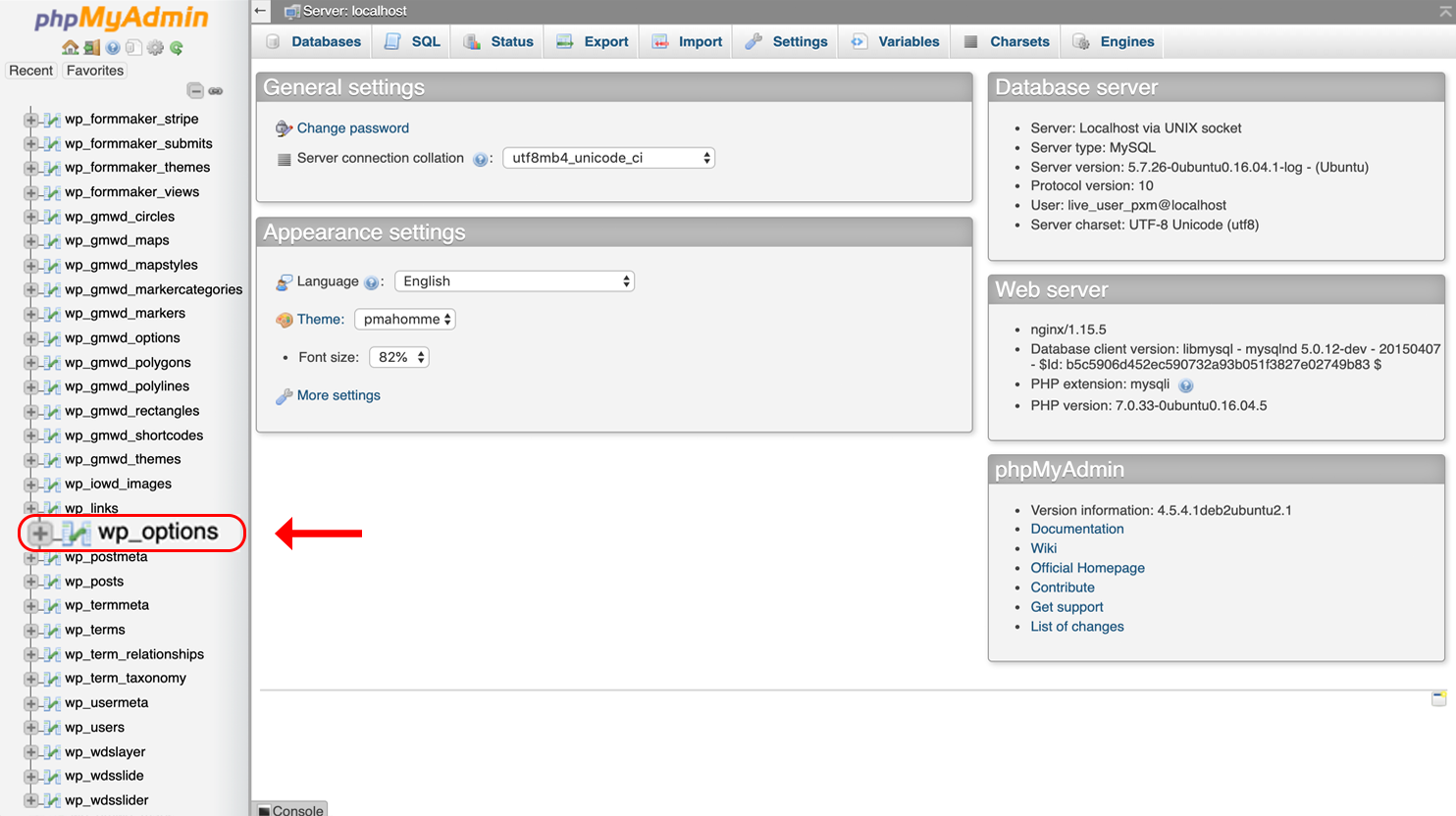Viewport: 1456px width, 816px height.
Task: Open MySQL documentation pages icon in sidebar
Action: [133, 47]
